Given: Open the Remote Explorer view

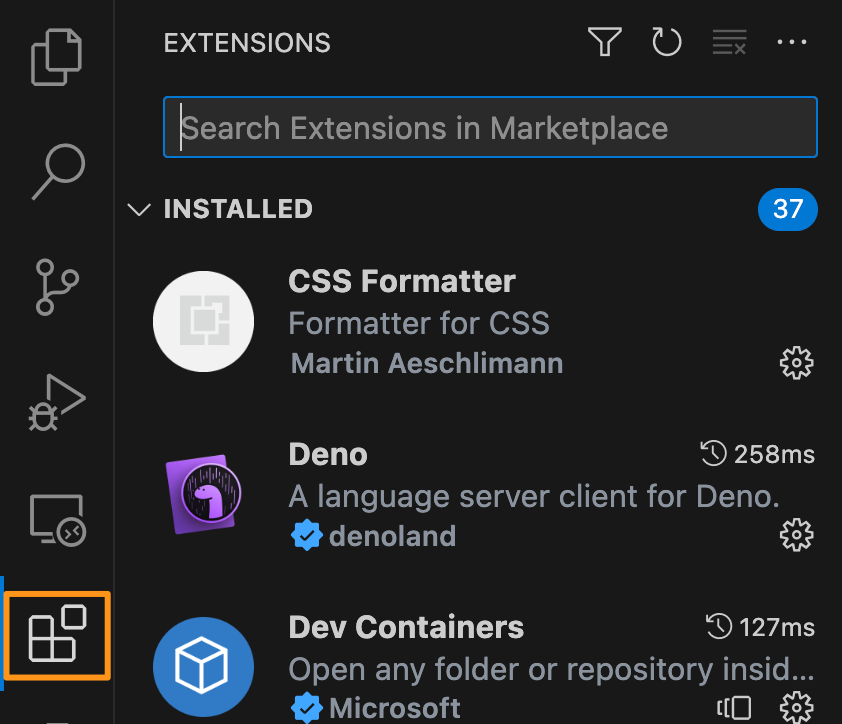Looking at the screenshot, I should (57, 519).
